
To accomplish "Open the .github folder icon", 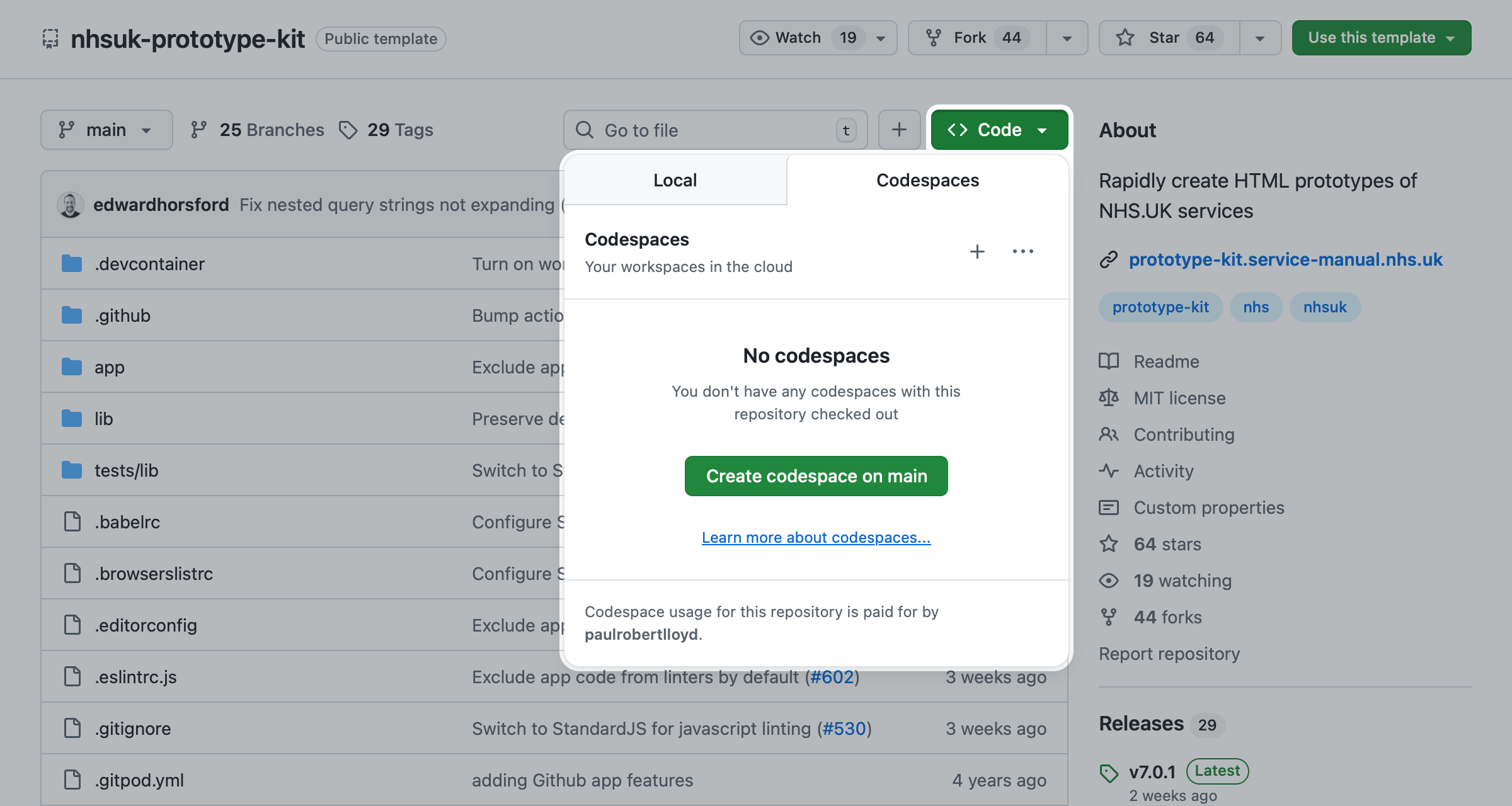I will (71, 315).
